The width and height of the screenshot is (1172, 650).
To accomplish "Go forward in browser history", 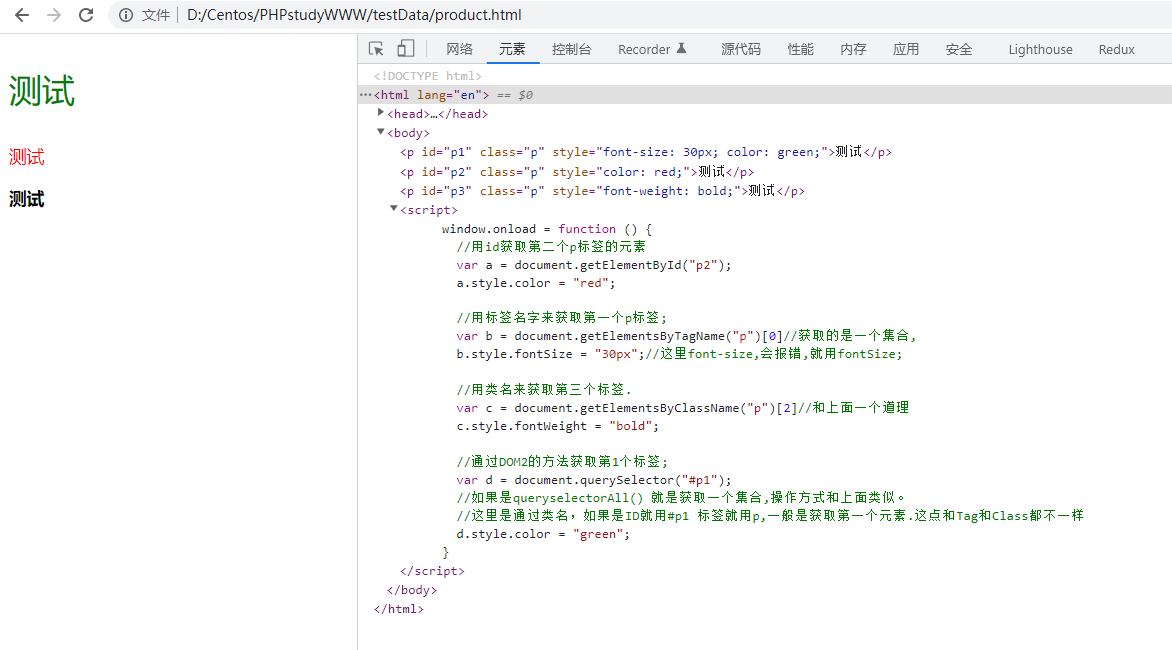I will (54, 15).
